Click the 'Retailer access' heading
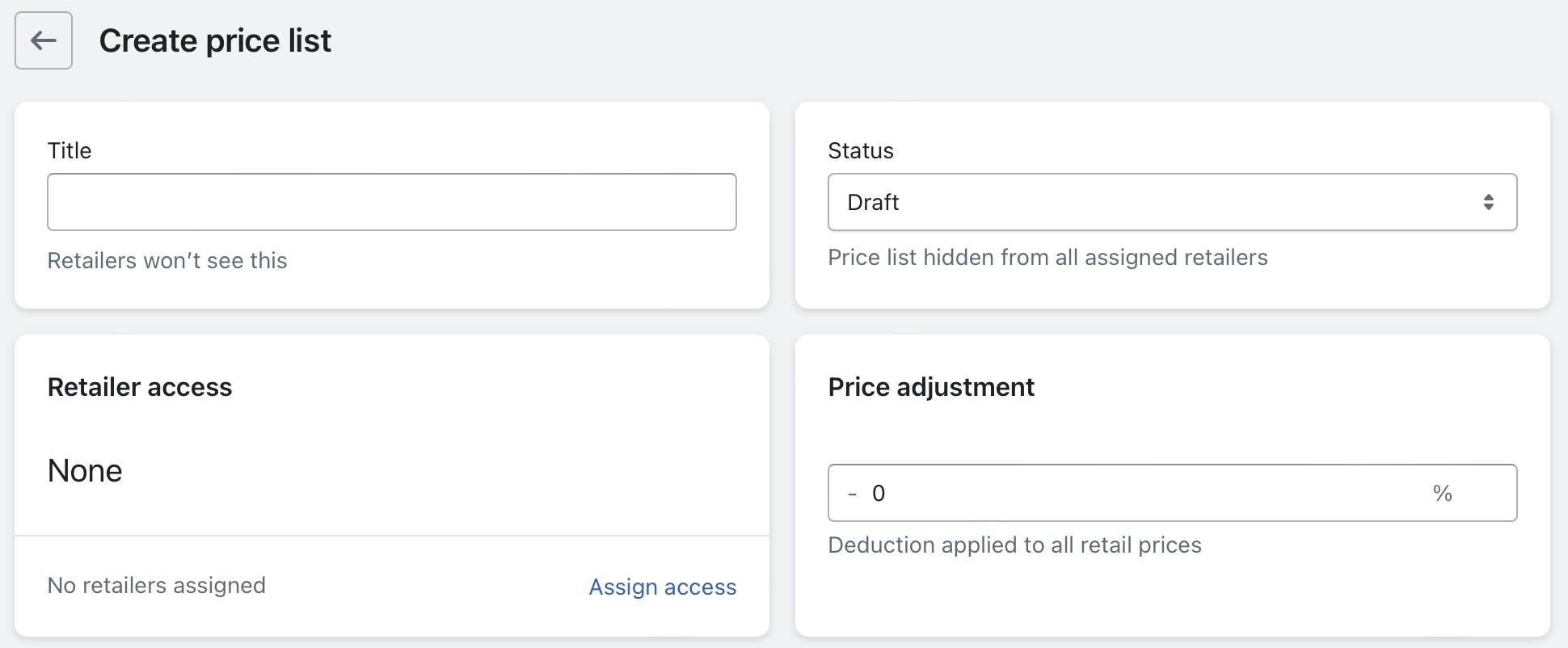Image resolution: width=1568 pixels, height=648 pixels. tap(140, 387)
